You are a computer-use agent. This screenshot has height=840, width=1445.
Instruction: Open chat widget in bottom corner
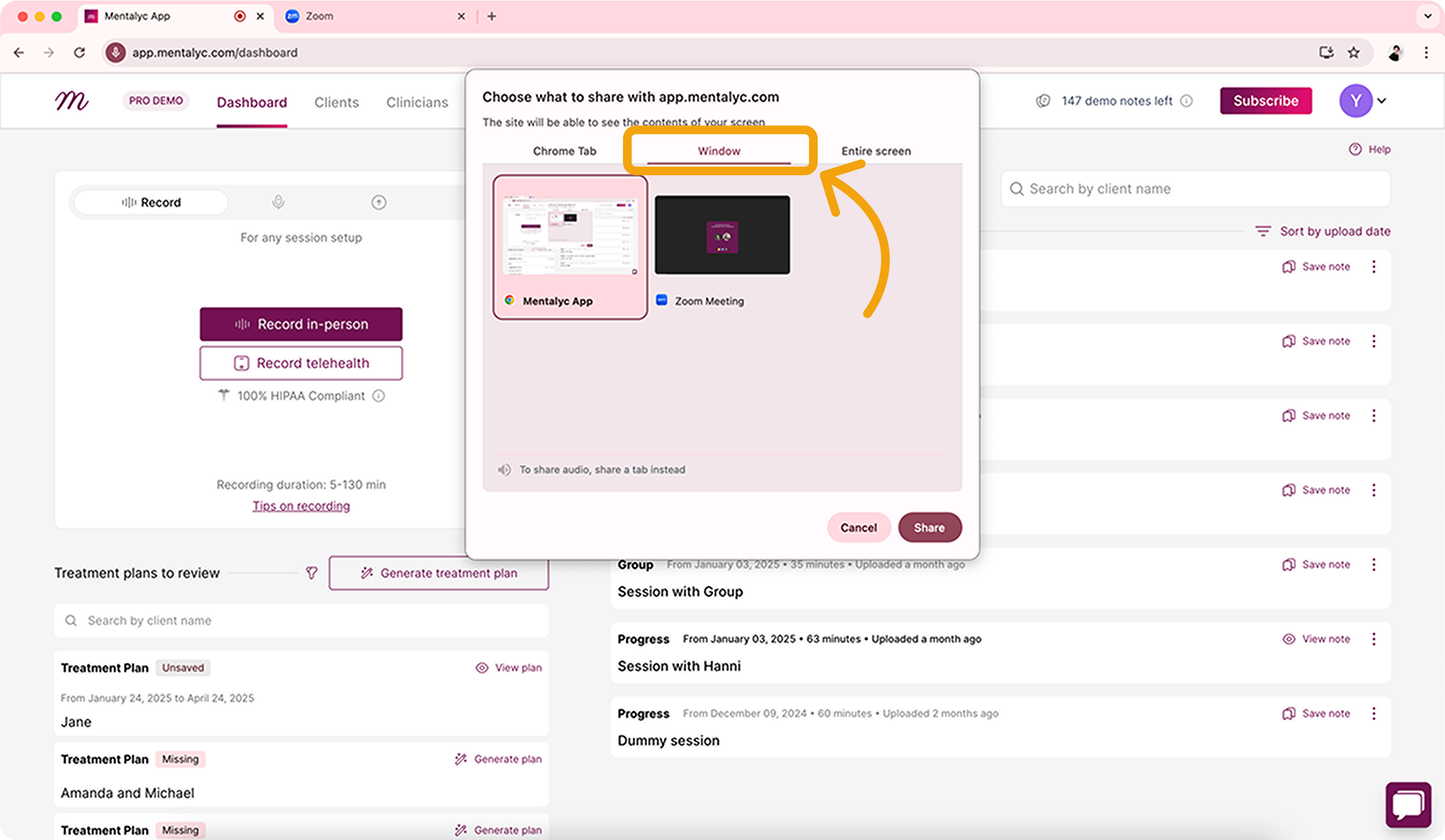tap(1408, 804)
